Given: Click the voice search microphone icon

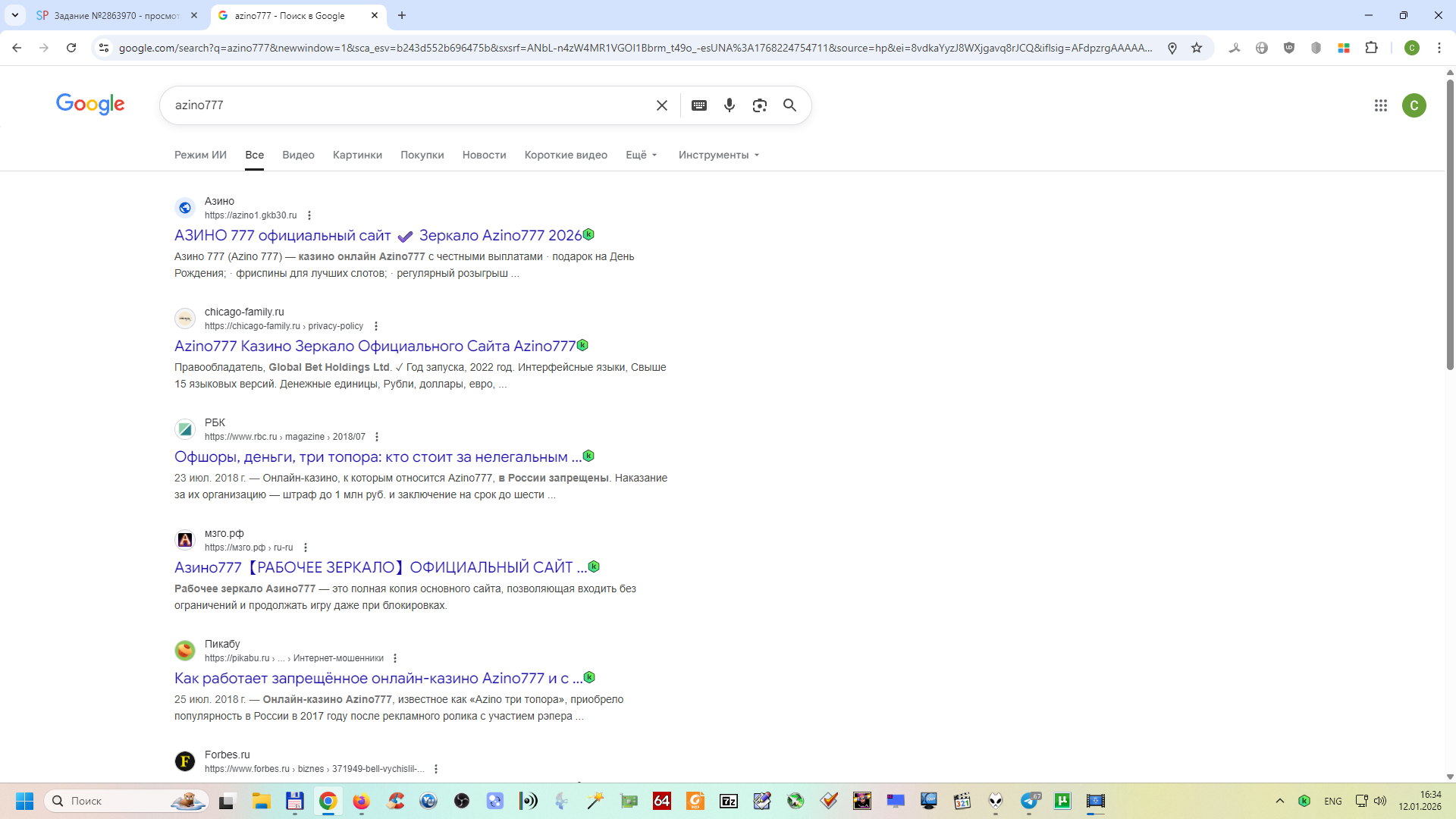Looking at the screenshot, I should click(x=729, y=105).
